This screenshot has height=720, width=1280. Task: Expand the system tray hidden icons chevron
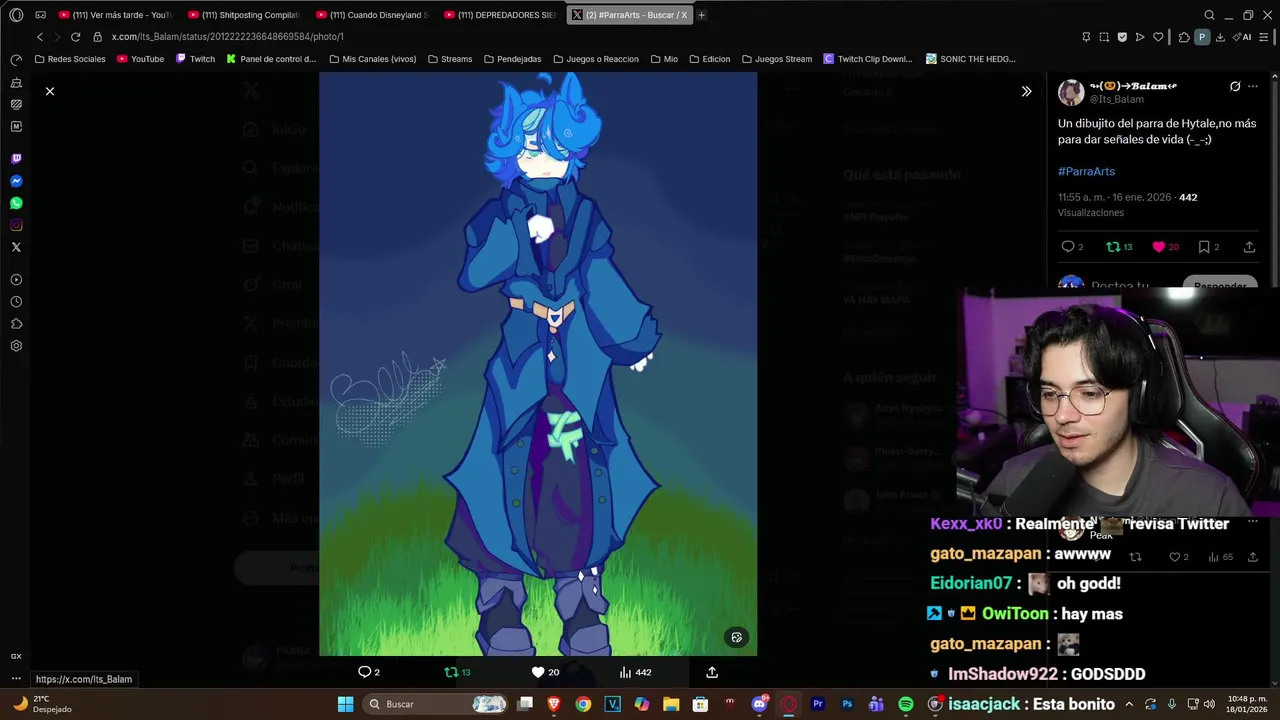point(1129,704)
